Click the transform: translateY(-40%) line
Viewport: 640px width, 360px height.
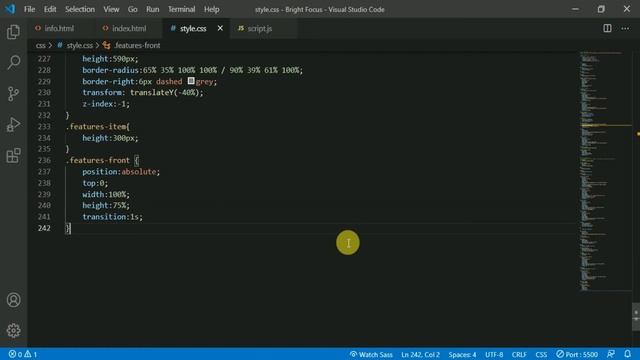pos(143,93)
